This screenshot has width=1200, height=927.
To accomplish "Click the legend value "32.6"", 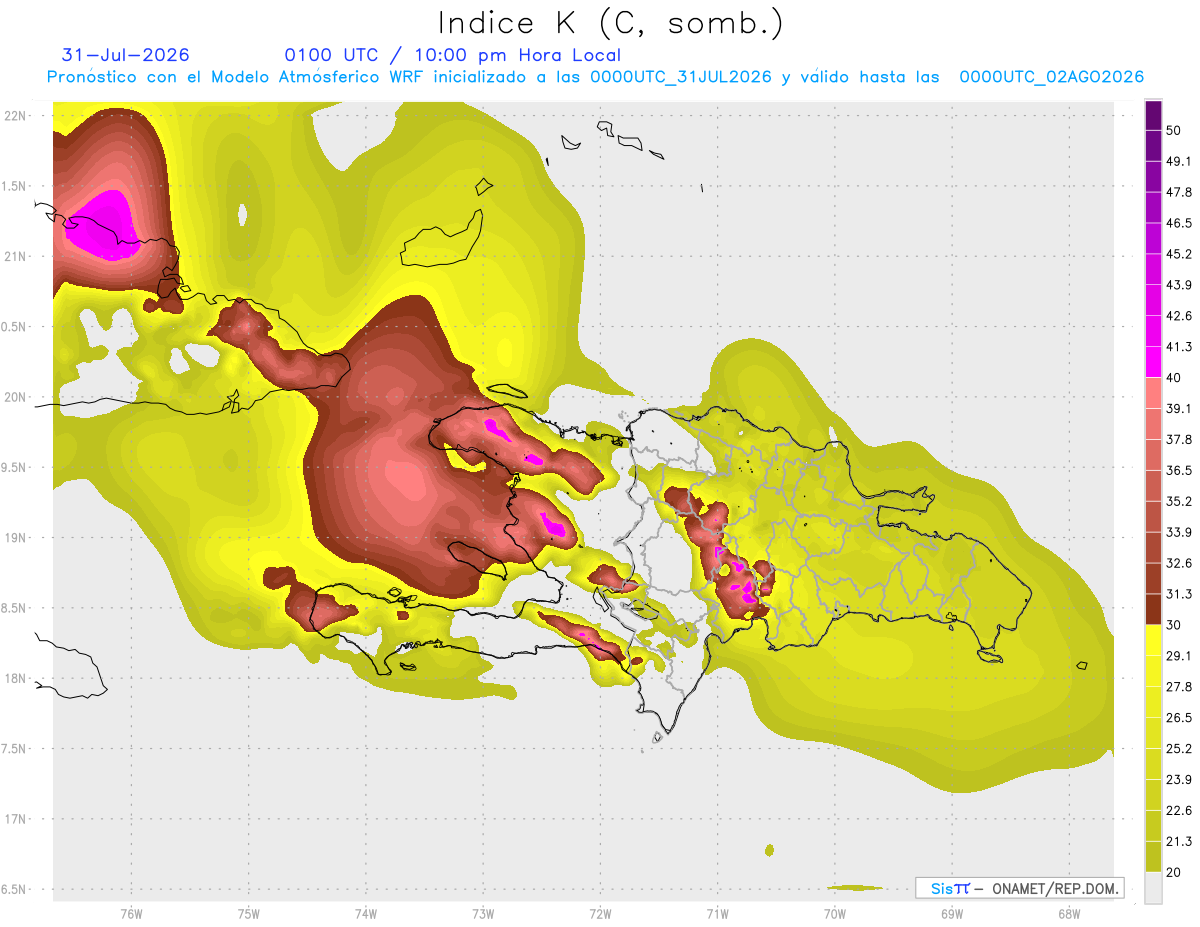I will click(x=1179, y=563).
